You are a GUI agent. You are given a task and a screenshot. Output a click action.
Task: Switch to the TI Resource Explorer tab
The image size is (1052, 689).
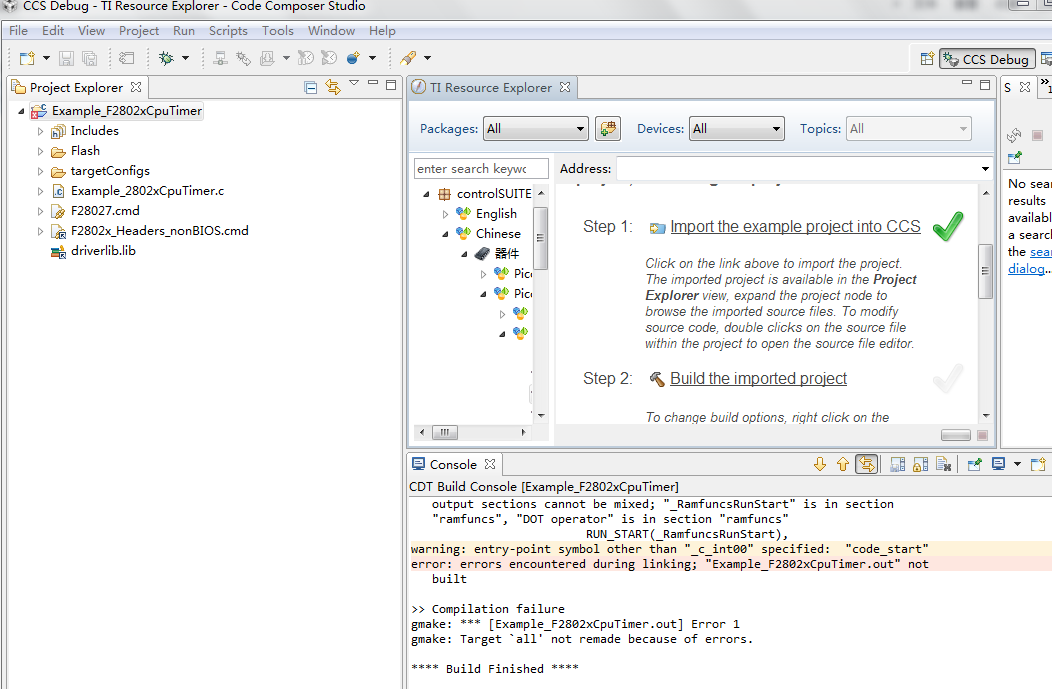coord(490,87)
